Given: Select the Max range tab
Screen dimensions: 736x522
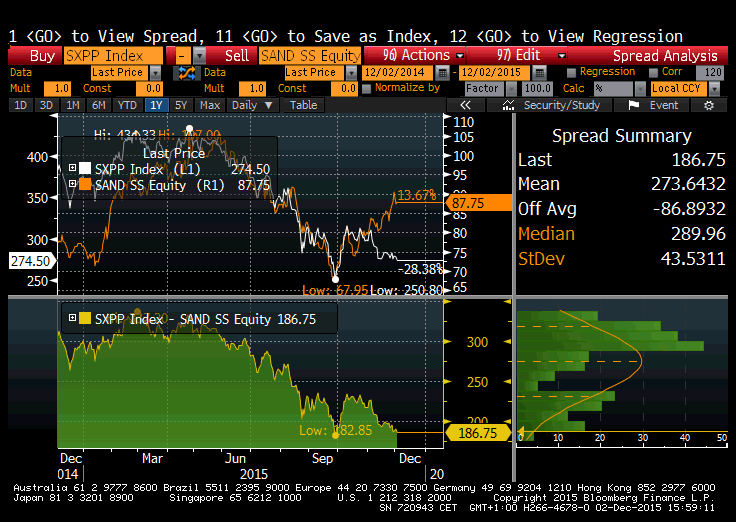Looking at the screenshot, I should point(210,105).
